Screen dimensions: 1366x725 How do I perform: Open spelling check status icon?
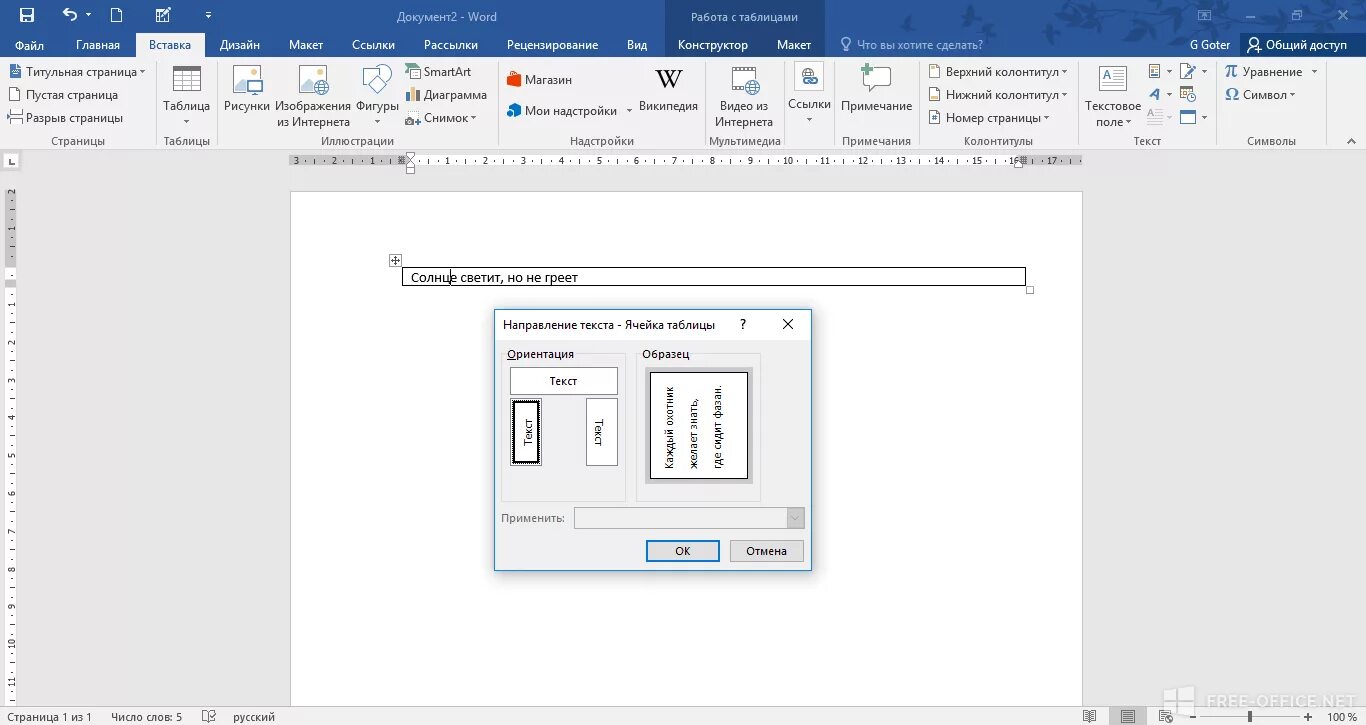pyautogui.click(x=209, y=716)
